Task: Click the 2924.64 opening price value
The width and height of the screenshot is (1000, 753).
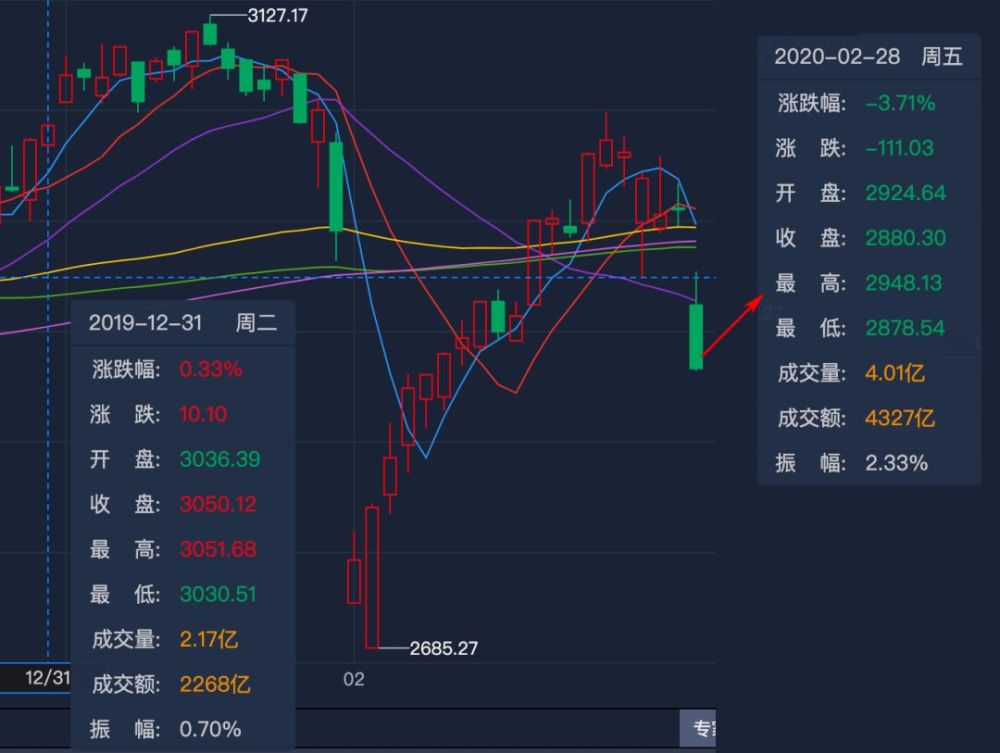Action: [x=905, y=193]
